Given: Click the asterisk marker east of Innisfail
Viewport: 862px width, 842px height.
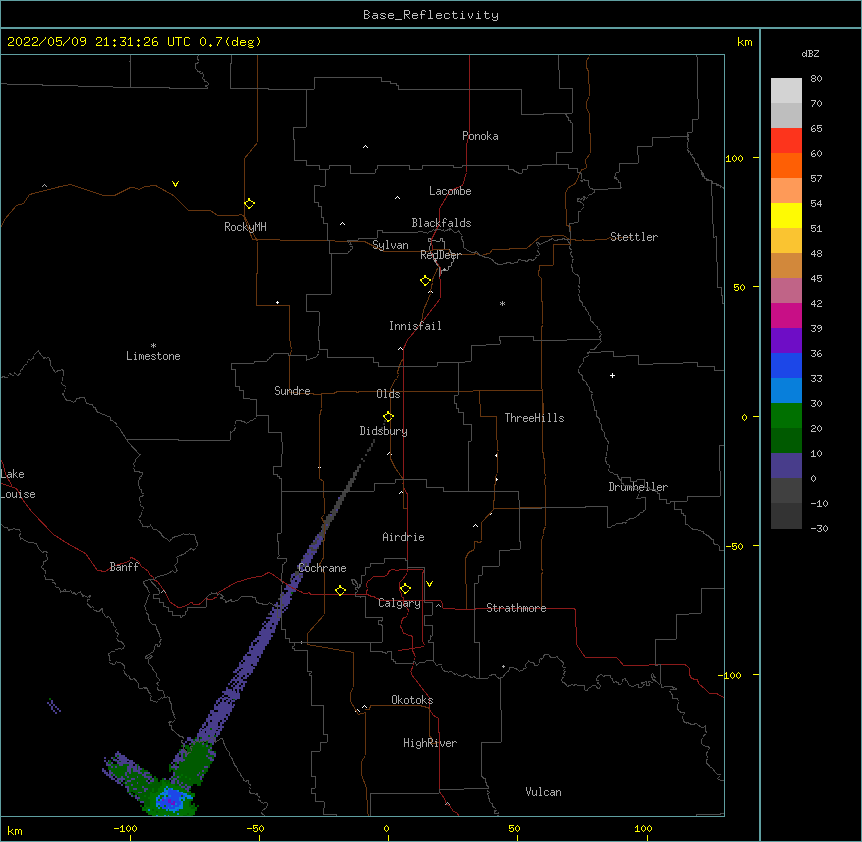Looking at the screenshot, I should (x=502, y=303).
